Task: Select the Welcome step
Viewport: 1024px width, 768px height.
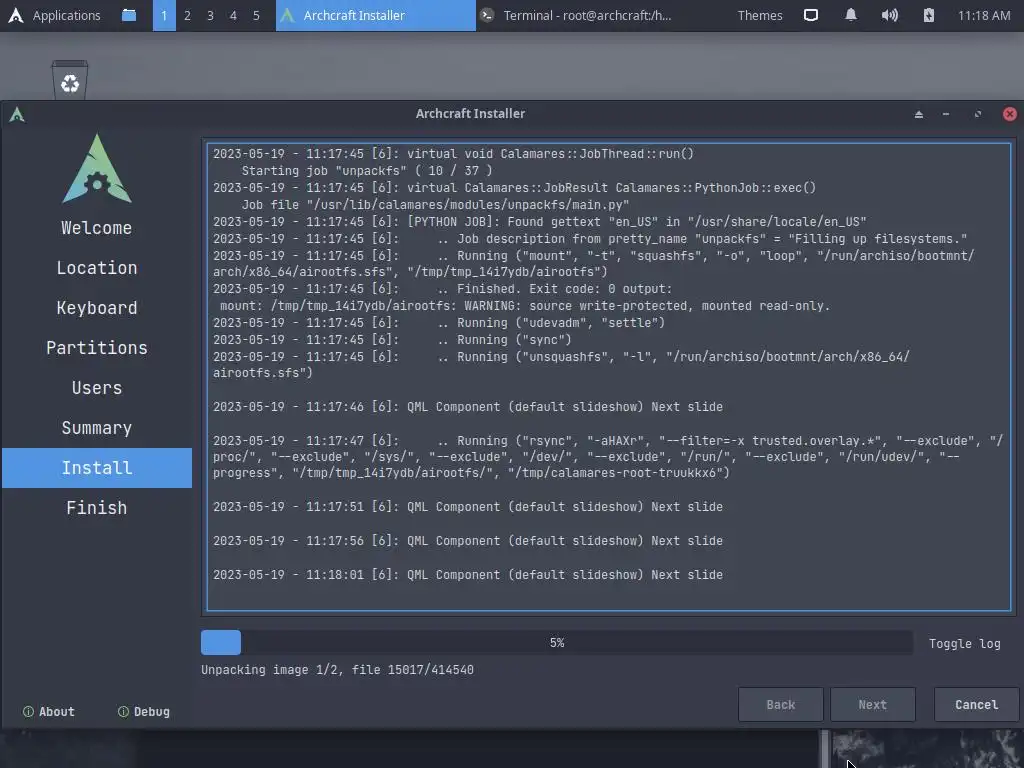Action: (x=97, y=228)
